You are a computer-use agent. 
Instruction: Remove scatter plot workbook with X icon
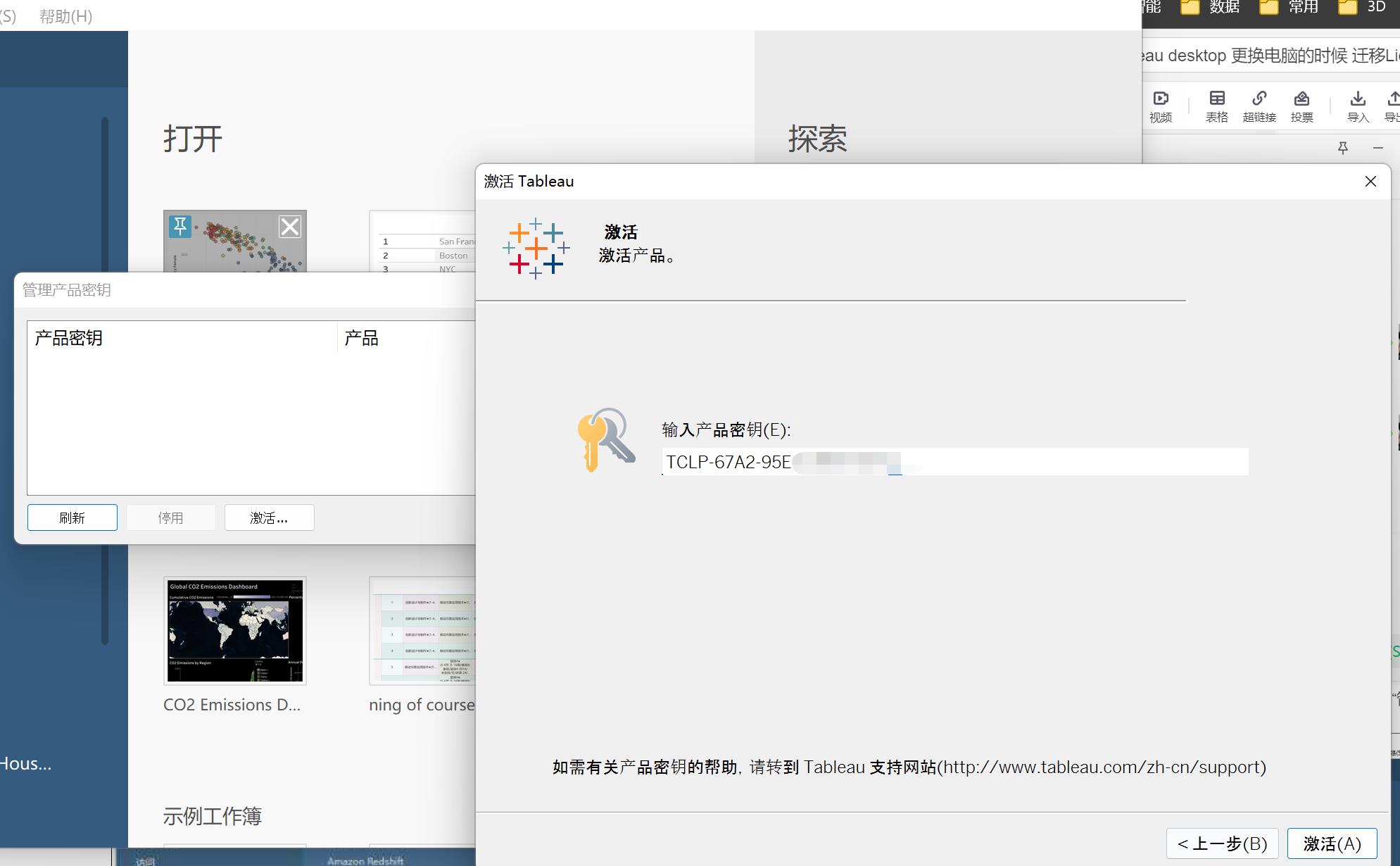(290, 226)
